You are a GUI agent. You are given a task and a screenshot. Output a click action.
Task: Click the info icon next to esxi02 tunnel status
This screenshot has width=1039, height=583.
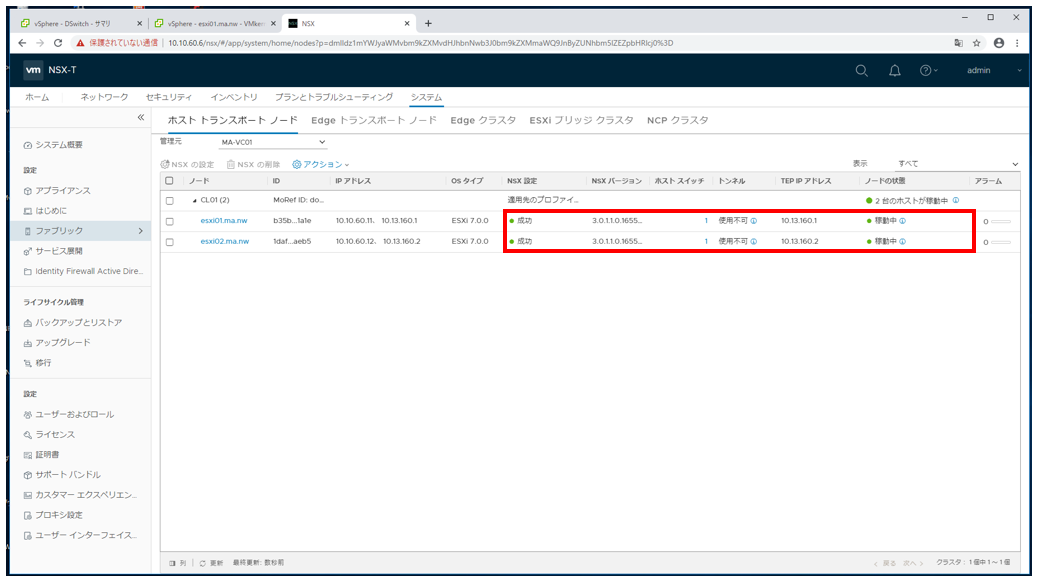click(x=753, y=242)
